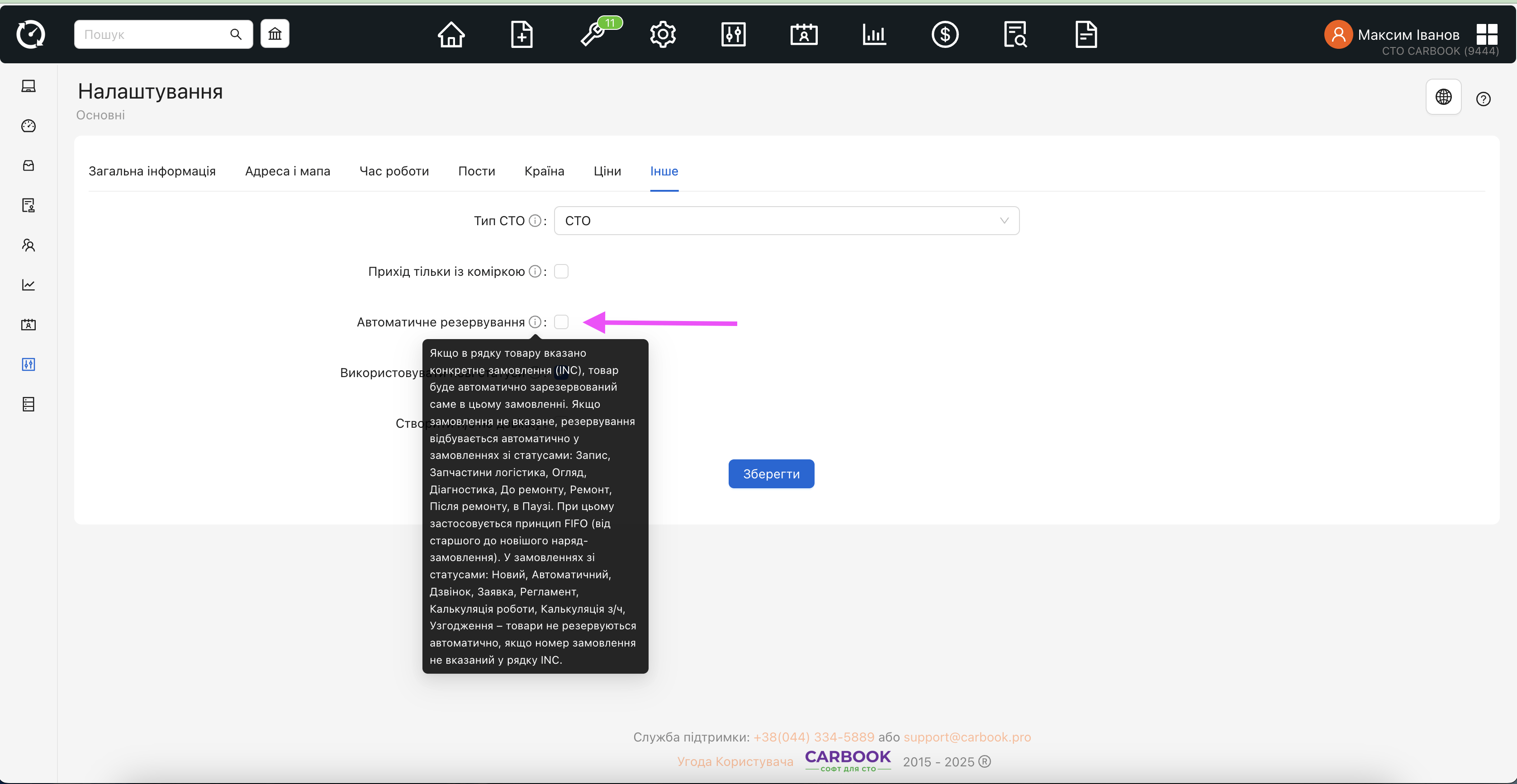The height and width of the screenshot is (784, 1517).
Task: Click into the Пошук search field
Action: [x=154, y=34]
